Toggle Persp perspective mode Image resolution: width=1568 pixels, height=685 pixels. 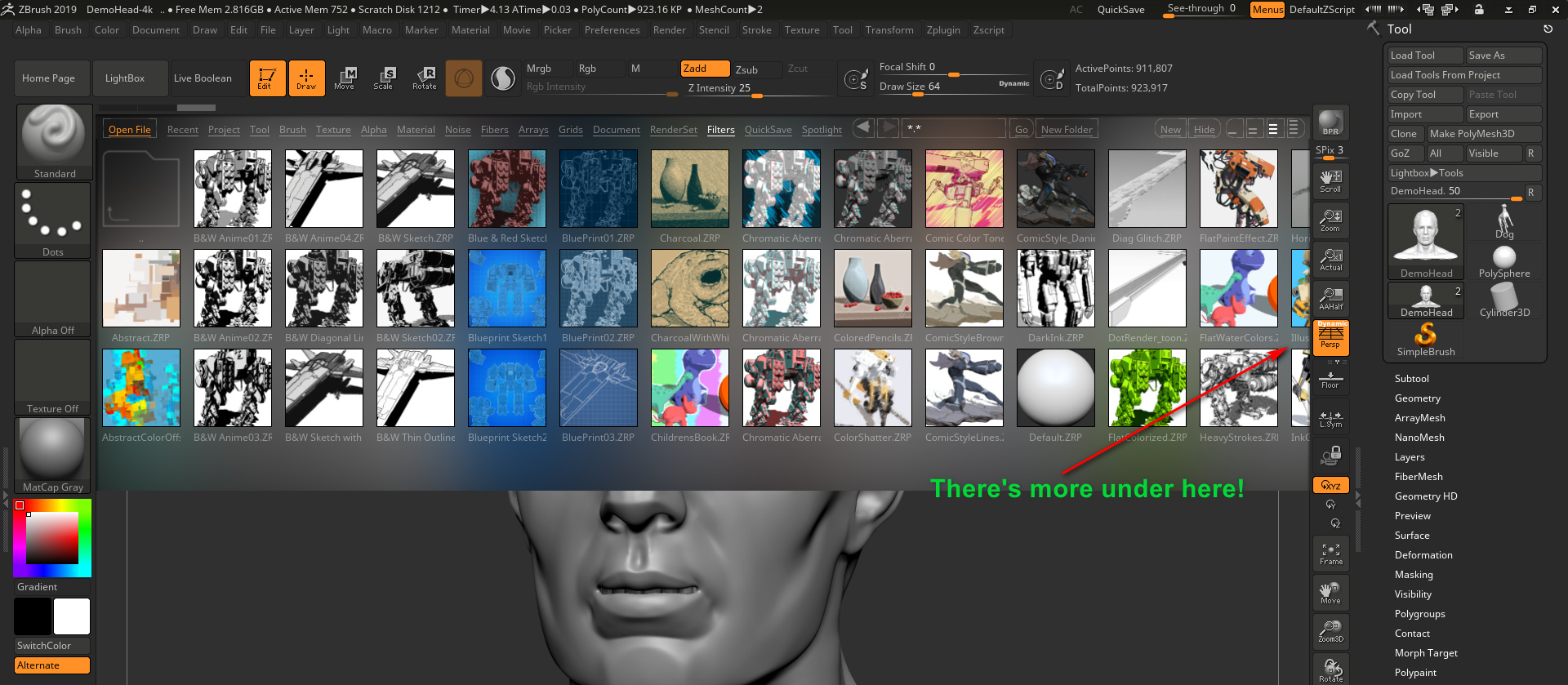coord(1330,337)
